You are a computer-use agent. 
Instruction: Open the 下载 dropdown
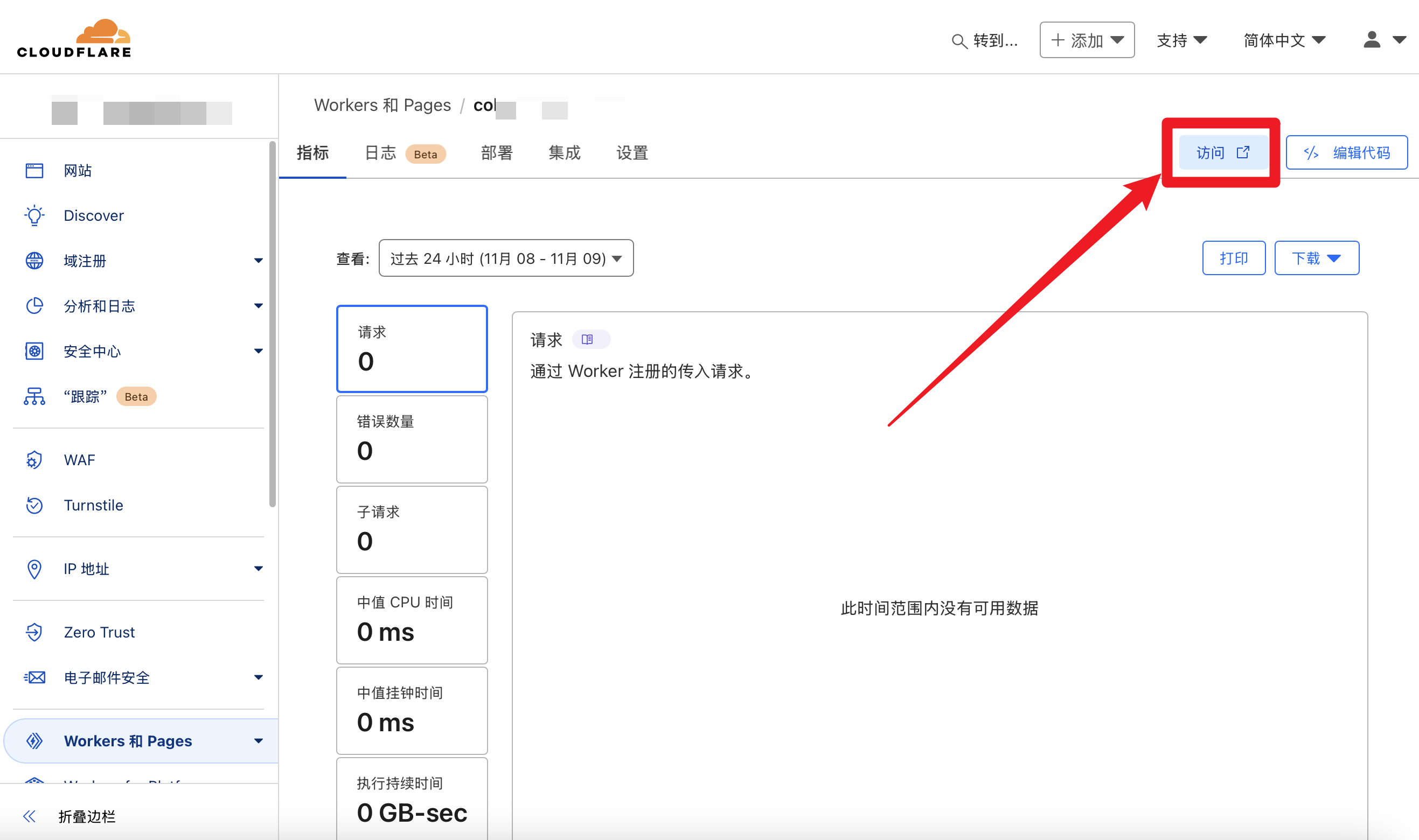(1317, 258)
